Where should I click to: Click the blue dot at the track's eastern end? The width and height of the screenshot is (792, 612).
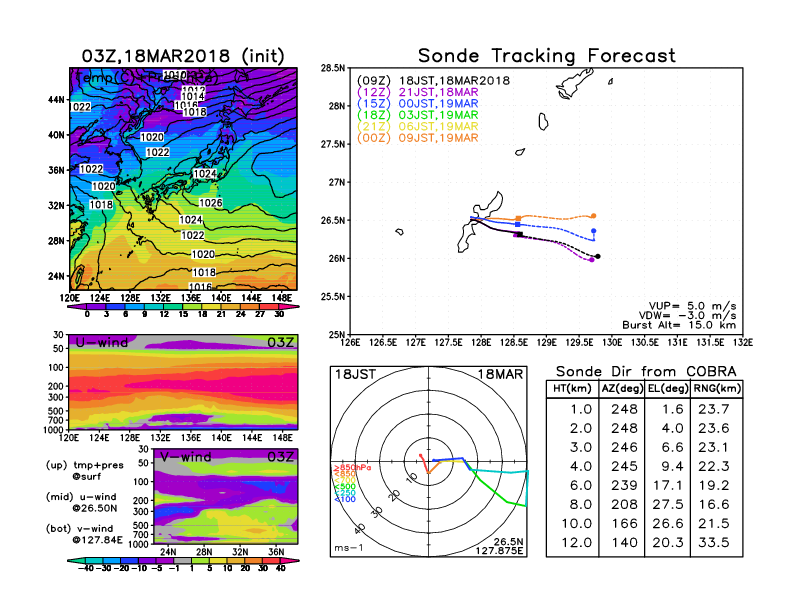594,231
